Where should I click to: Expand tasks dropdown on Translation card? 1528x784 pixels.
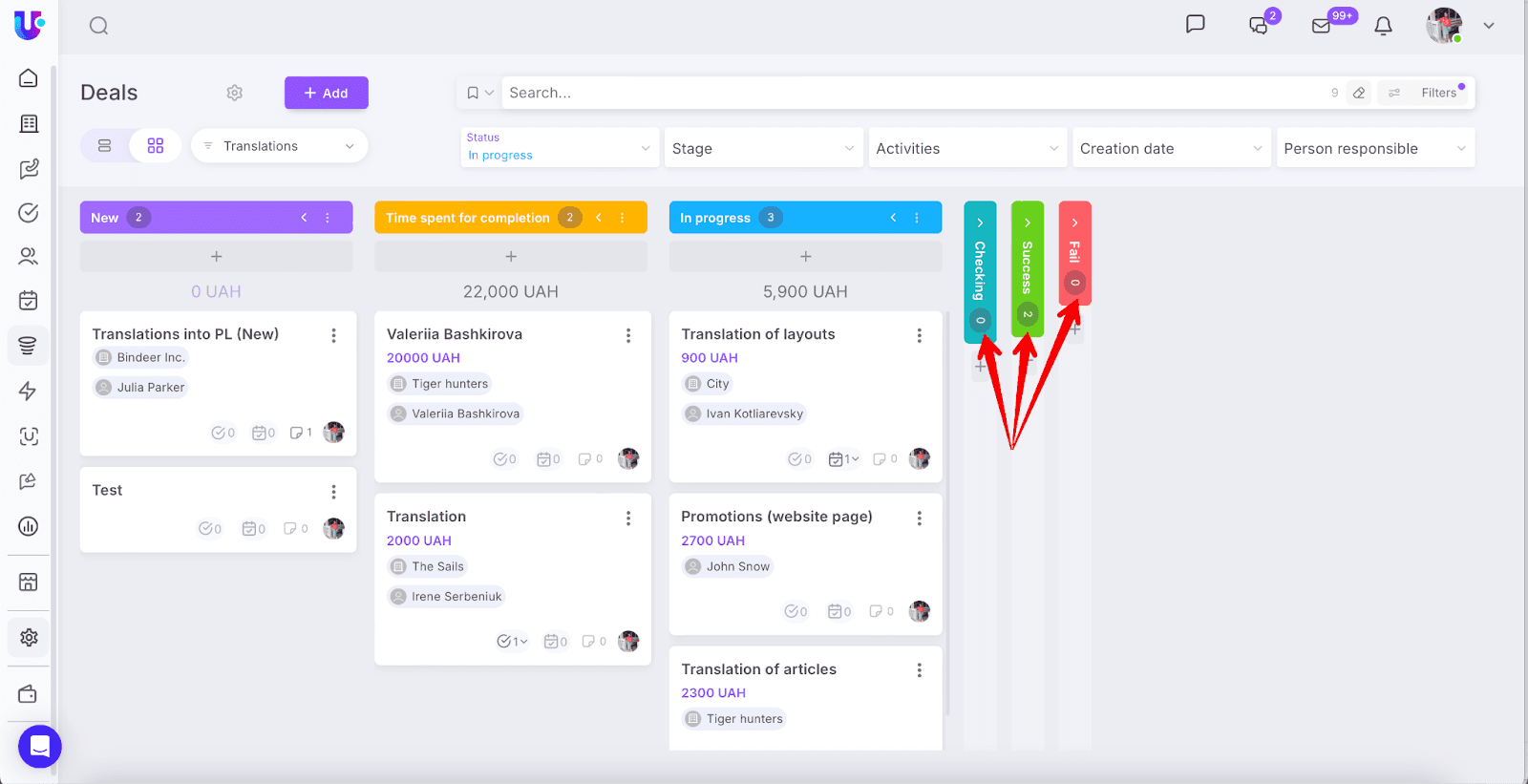[x=512, y=641]
